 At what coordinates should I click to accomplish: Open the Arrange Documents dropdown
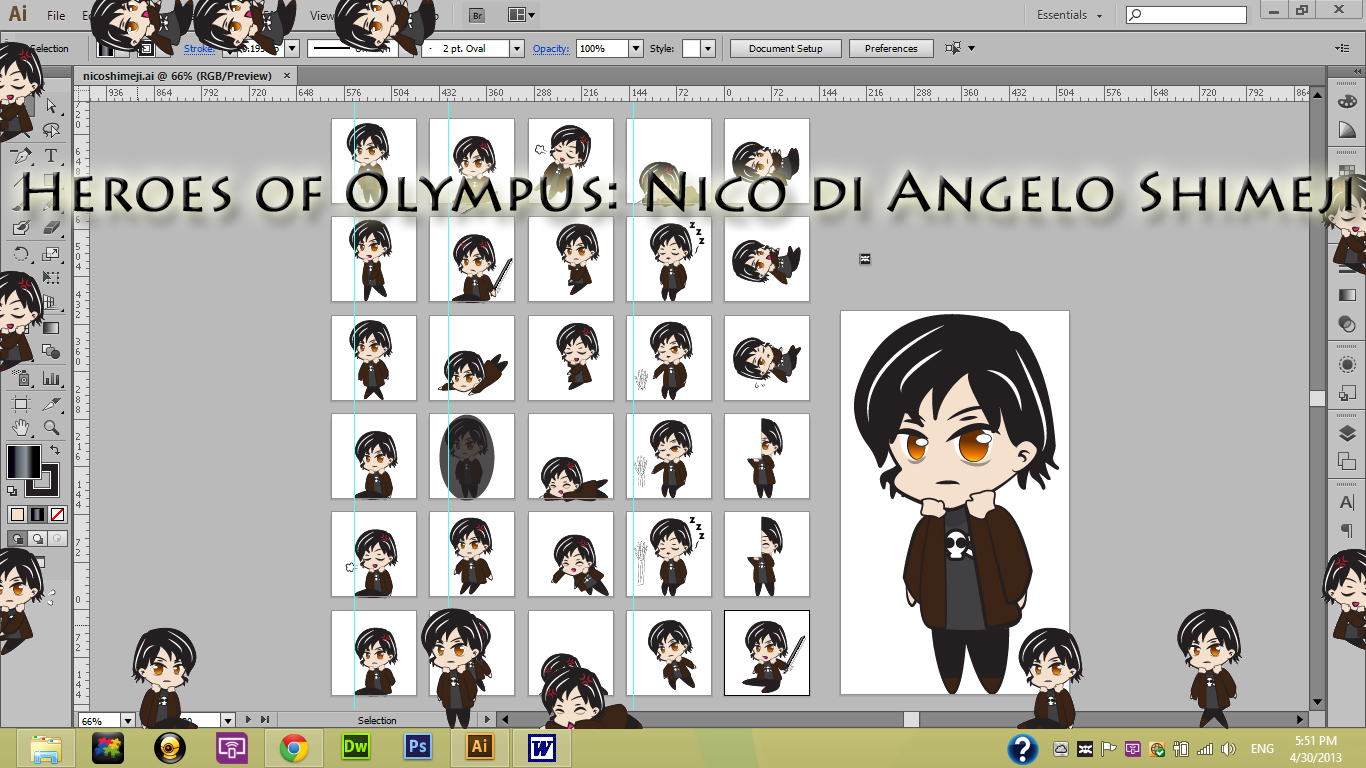click(x=521, y=15)
